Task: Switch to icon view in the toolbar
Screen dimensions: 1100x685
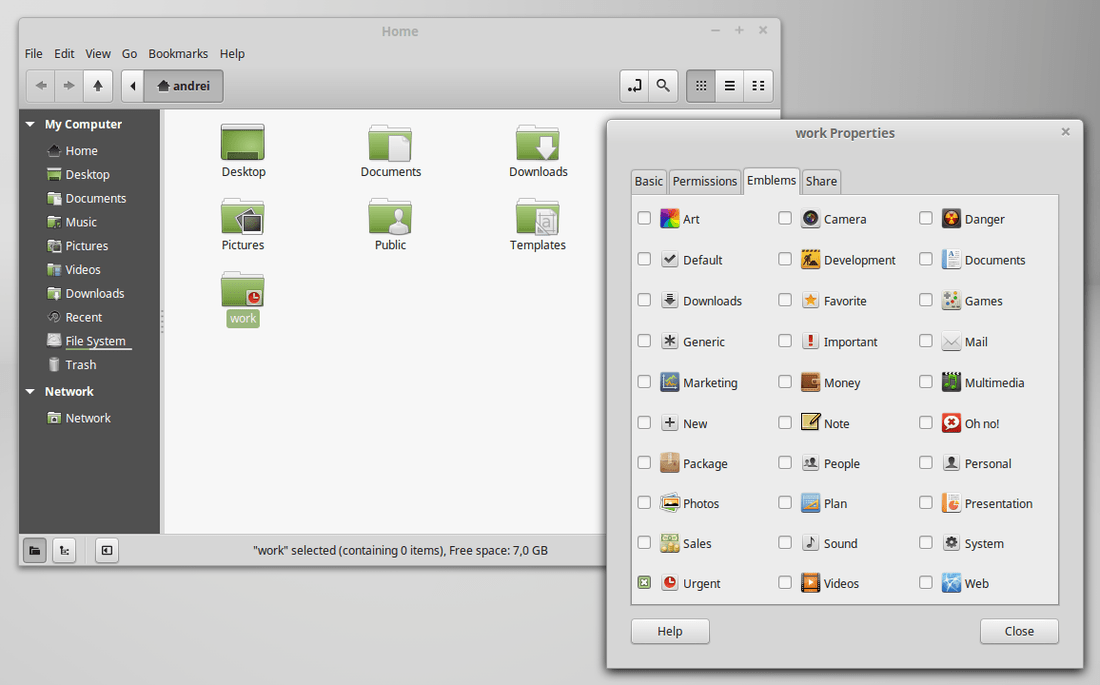Action: (x=700, y=86)
